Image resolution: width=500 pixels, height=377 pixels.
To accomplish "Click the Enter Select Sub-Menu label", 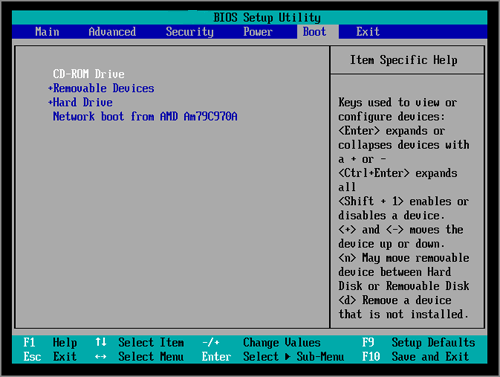I will 273,357.
